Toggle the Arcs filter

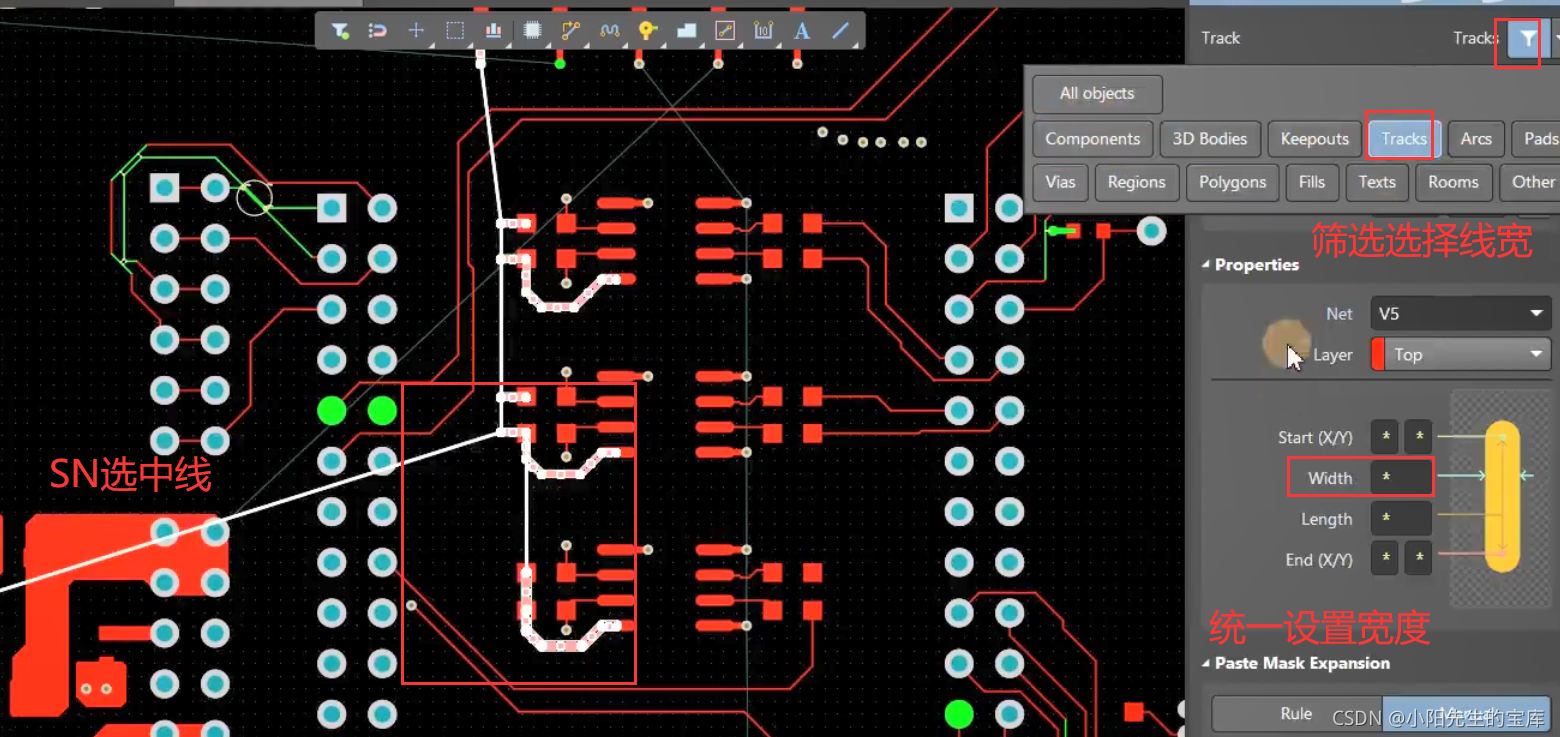coord(1475,139)
